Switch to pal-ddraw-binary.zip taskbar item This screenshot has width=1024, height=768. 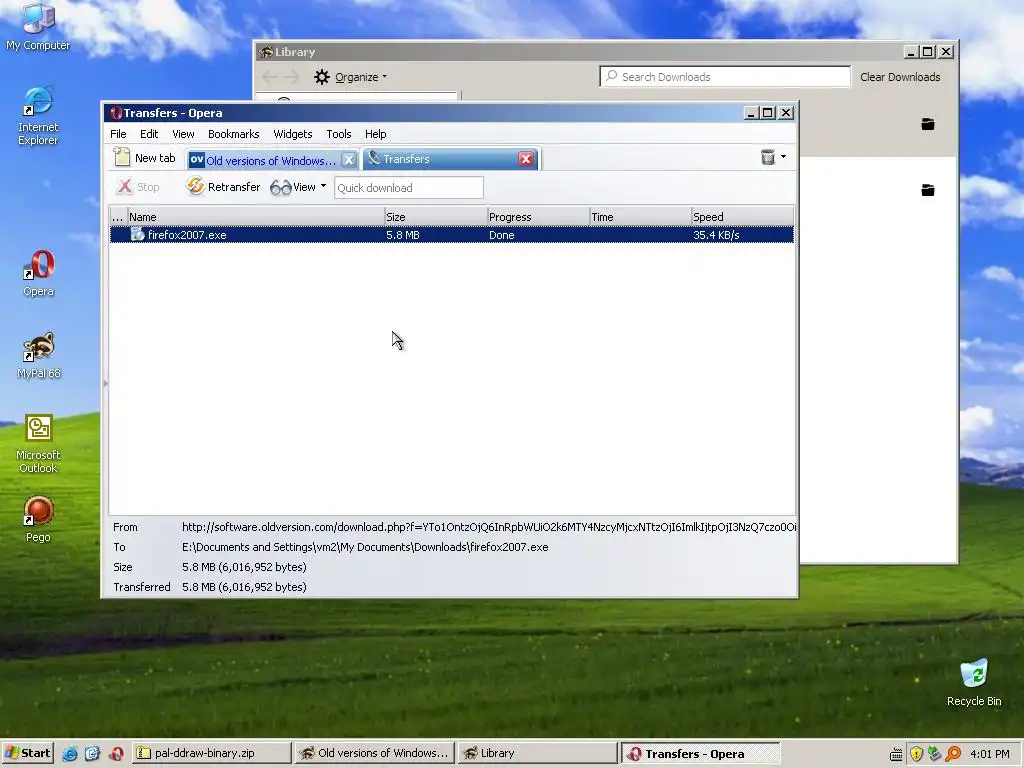tap(212, 753)
